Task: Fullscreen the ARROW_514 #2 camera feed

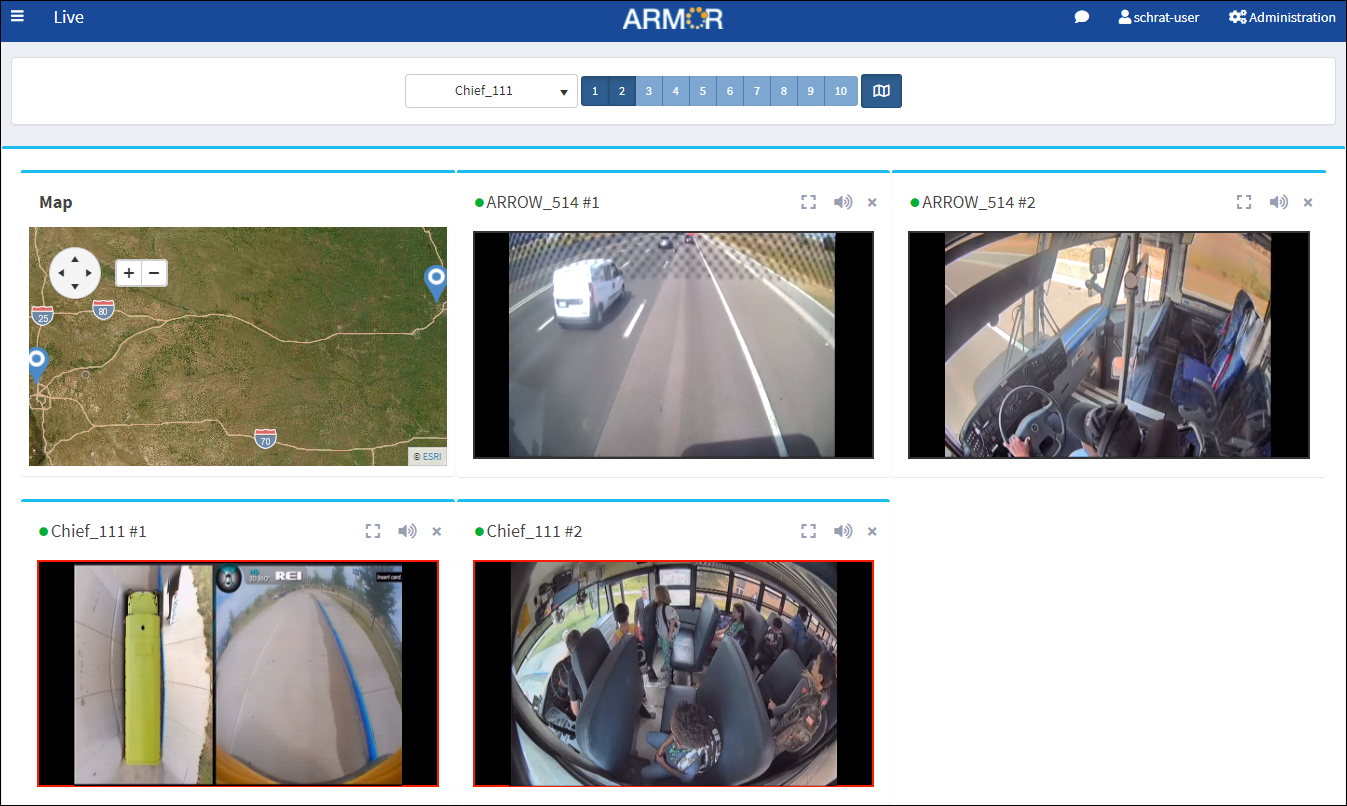Action: [x=1244, y=202]
